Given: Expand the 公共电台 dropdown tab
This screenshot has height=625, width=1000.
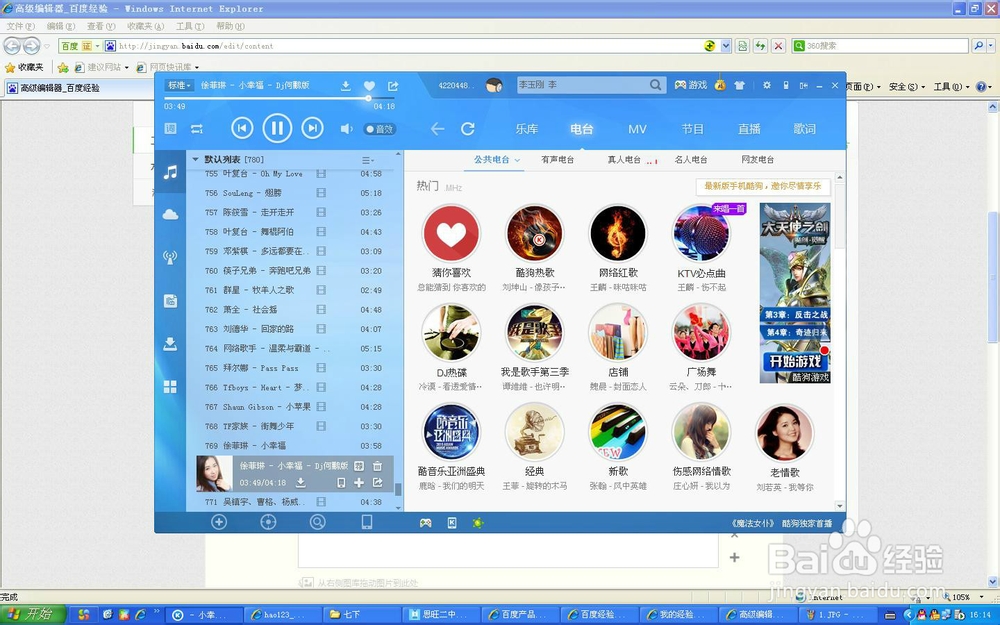Looking at the screenshot, I should 496,159.
